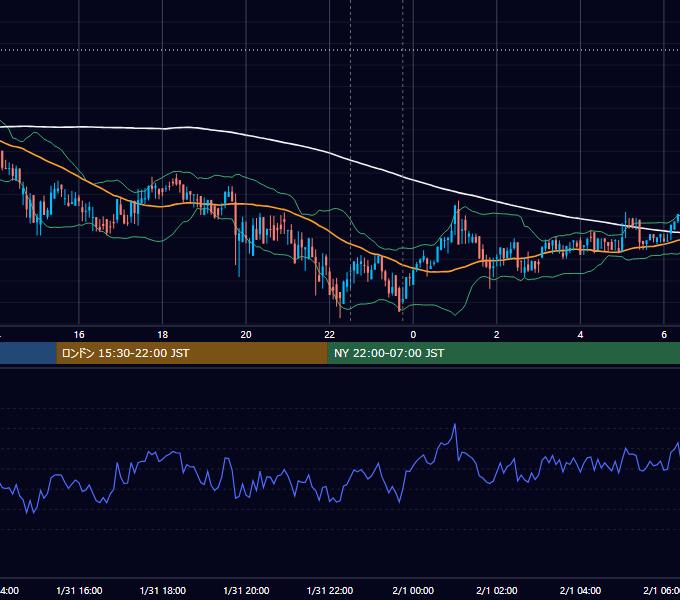Click the "1/31 18:00" date label
Image resolution: width=680 pixels, height=600 pixels.
coord(163,591)
